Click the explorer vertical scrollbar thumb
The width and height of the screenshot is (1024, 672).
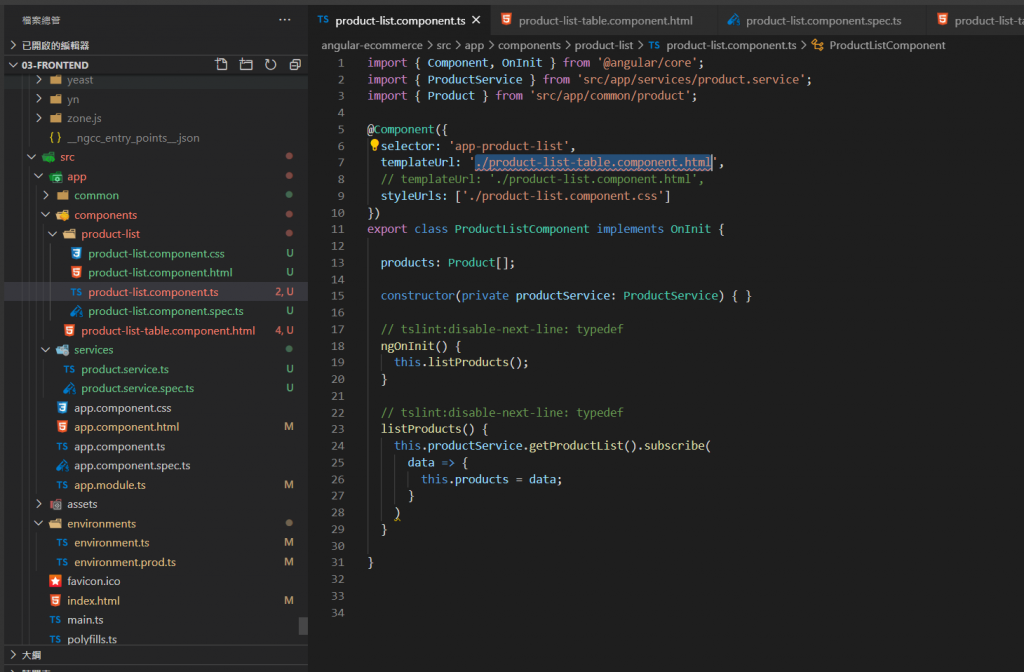(x=303, y=626)
